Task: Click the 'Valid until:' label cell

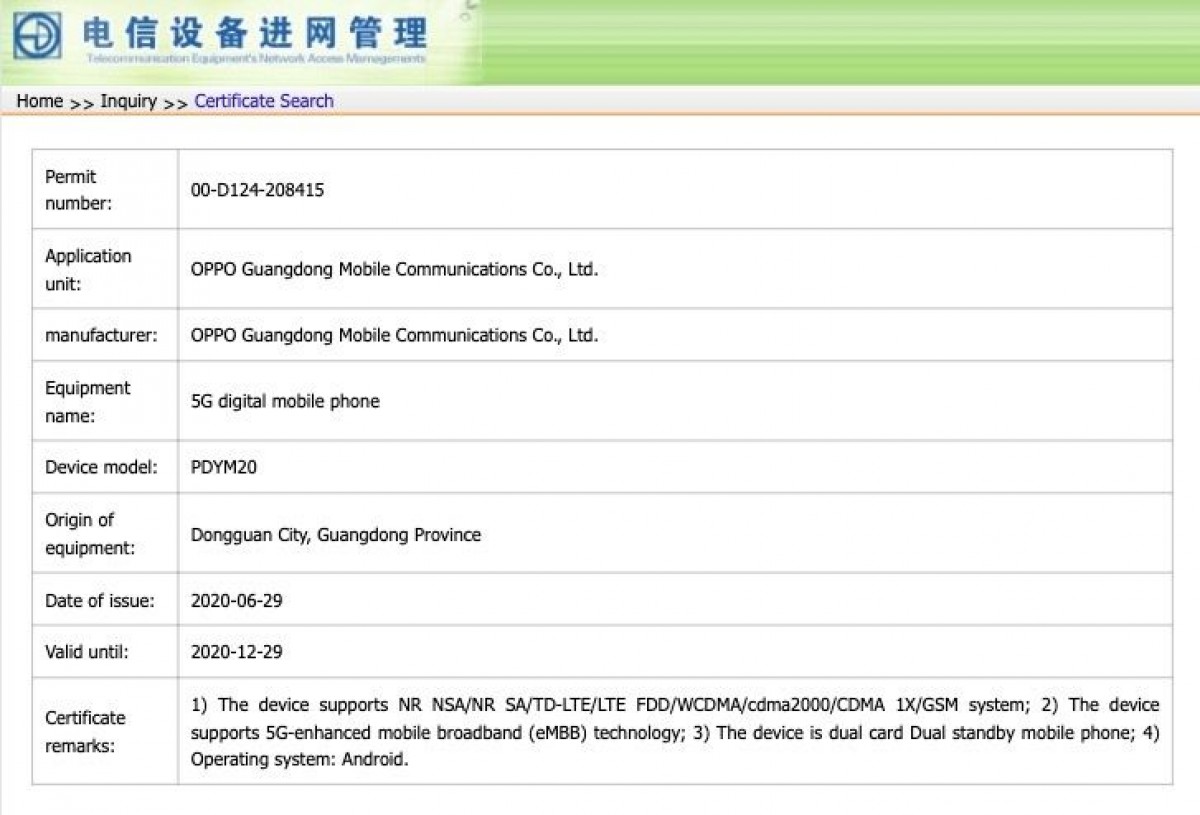Action: point(105,652)
